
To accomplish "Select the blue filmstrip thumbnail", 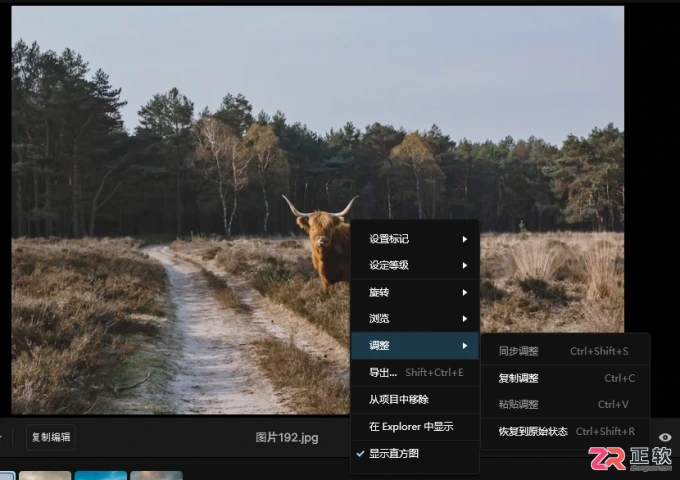I will click(x=101, y=475).
